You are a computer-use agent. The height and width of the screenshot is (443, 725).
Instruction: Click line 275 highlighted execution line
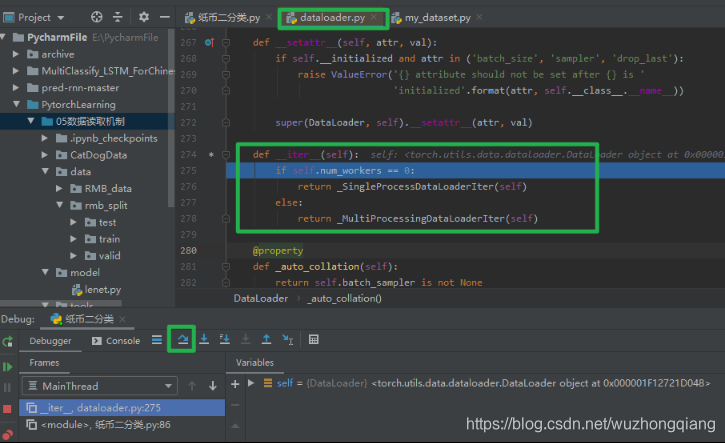pyautogui.click(x=475, y=171)
